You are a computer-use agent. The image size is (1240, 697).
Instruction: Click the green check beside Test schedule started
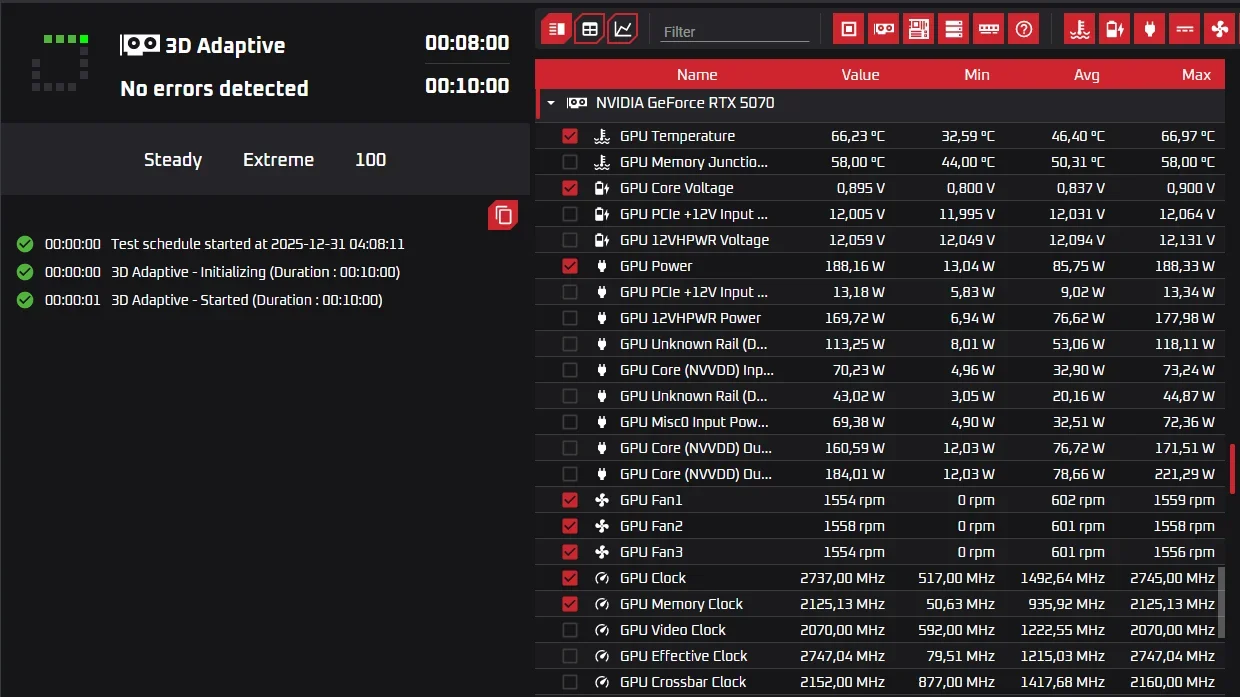[x=25, y=244]
